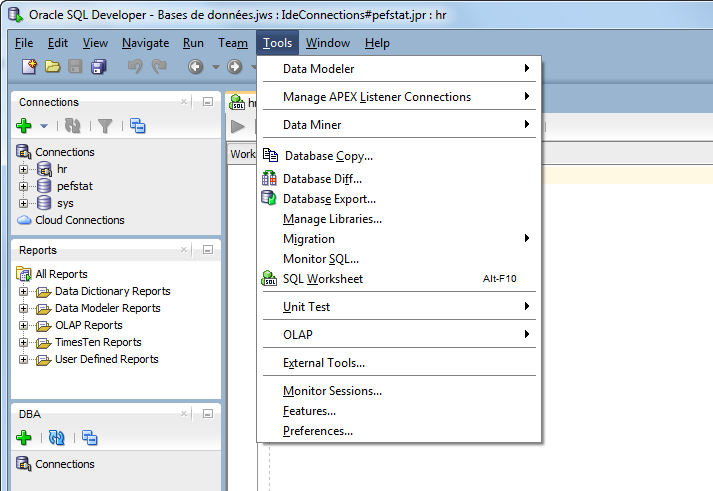
Task: Click the New file toolbar icon
Action: (30, 67)
